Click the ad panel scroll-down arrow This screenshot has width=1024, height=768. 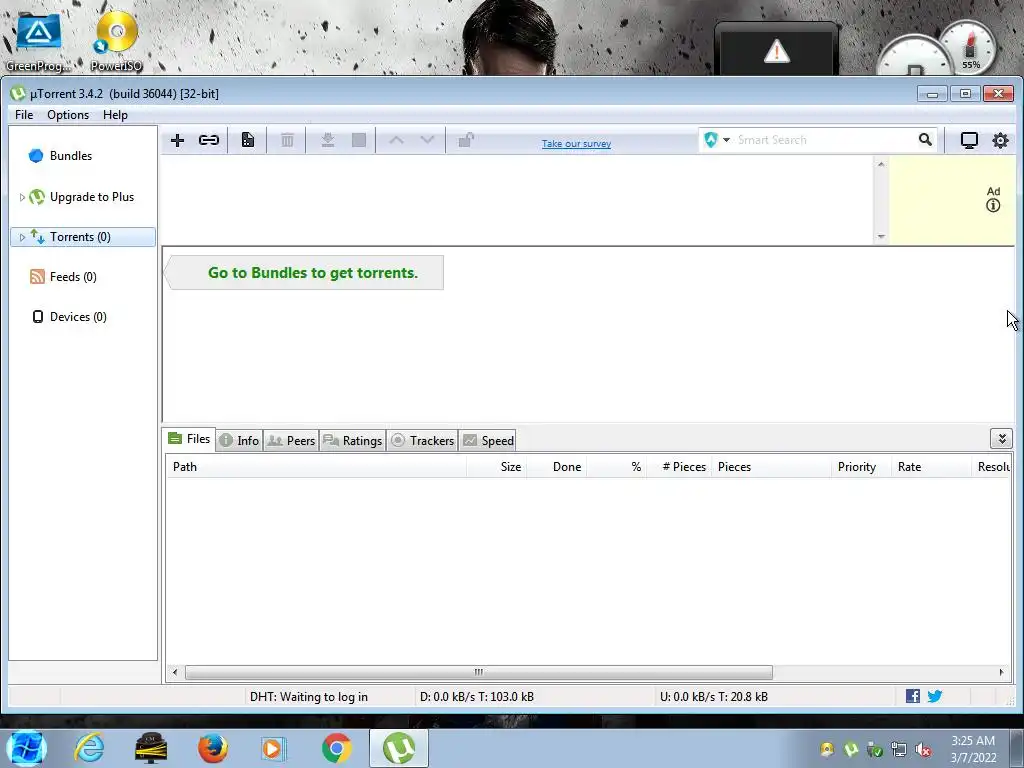(881, 236)
